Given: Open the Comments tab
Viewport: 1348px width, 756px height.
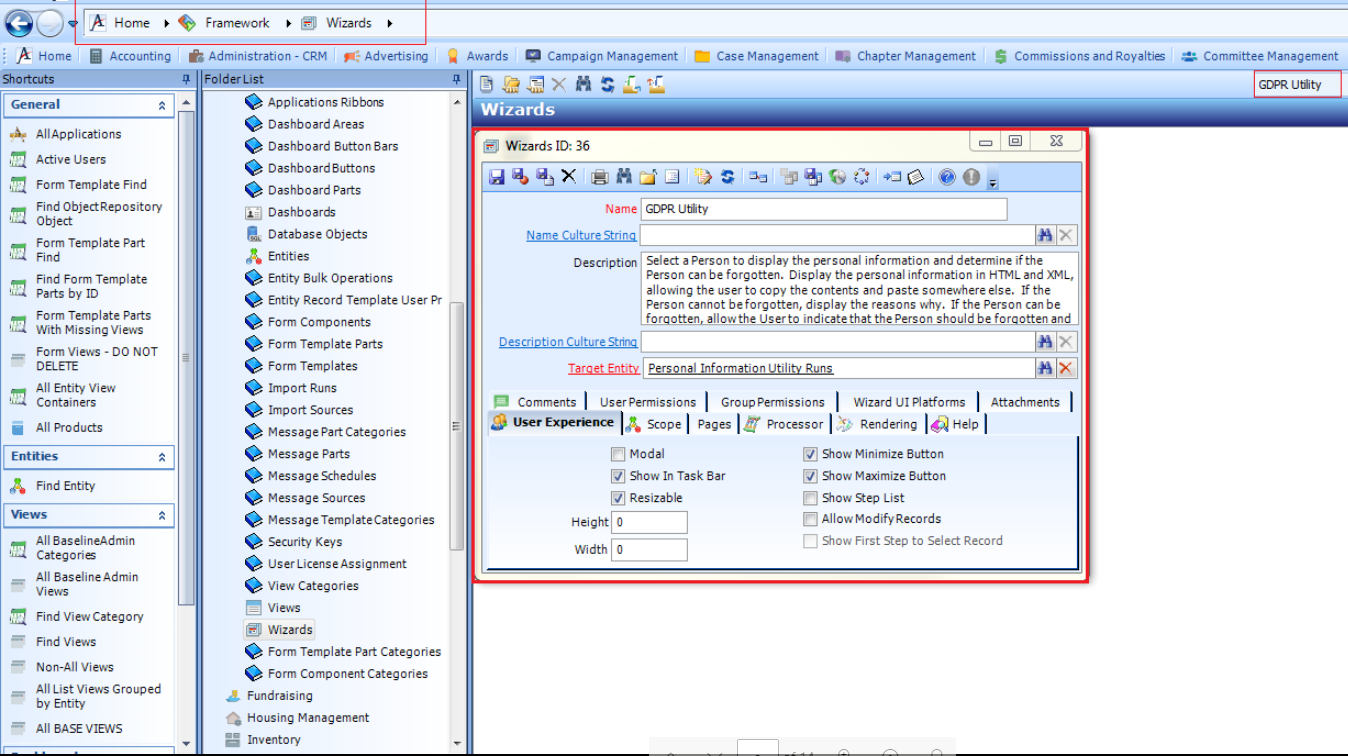Looking at the screenshot, I should tap(535, 402).
